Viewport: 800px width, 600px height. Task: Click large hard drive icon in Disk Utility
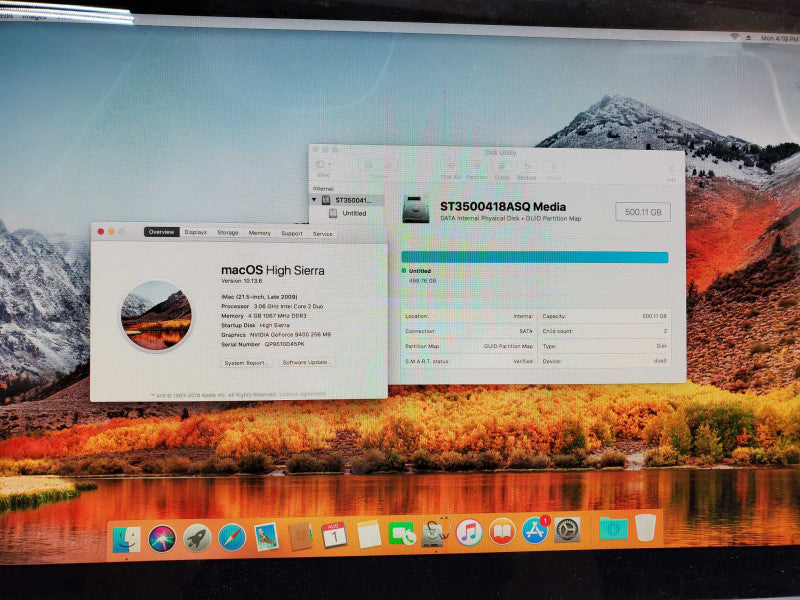(x=416, y=209)
